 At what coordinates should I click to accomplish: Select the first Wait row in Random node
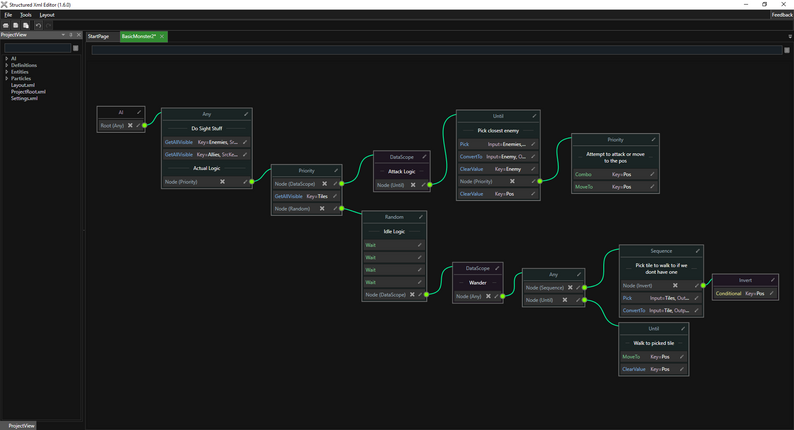pyautogui.click(x=393, y=245)
